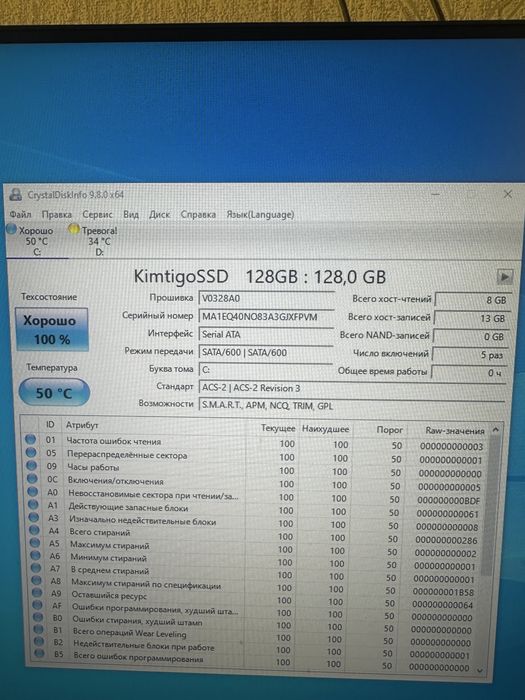Click the Всего хост-чтений value 8 GB
525x700 pixels.
pyautogui.click(x=473, y=300)
